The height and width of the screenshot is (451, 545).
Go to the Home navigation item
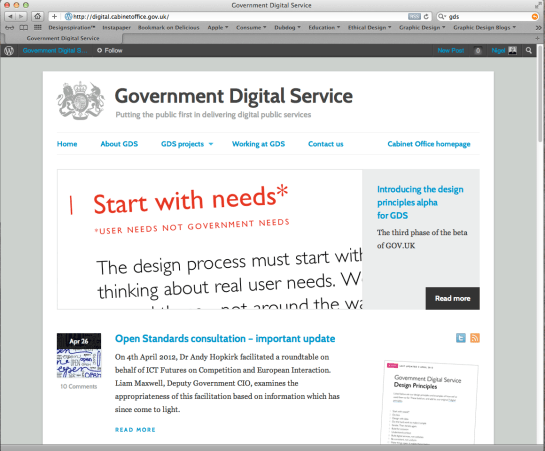67,144
